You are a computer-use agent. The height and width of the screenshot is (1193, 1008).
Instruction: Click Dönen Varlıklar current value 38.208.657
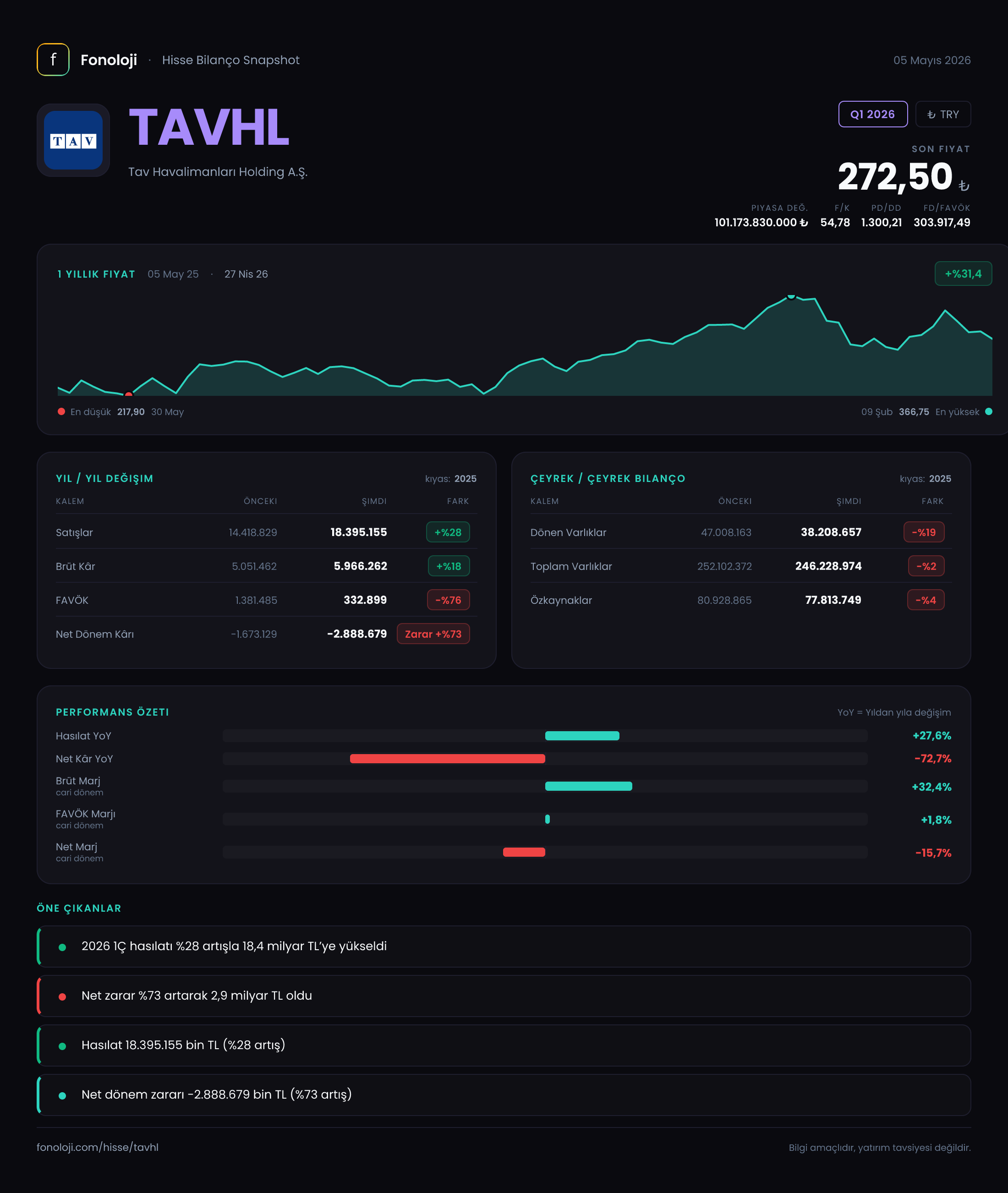[831, 532]
